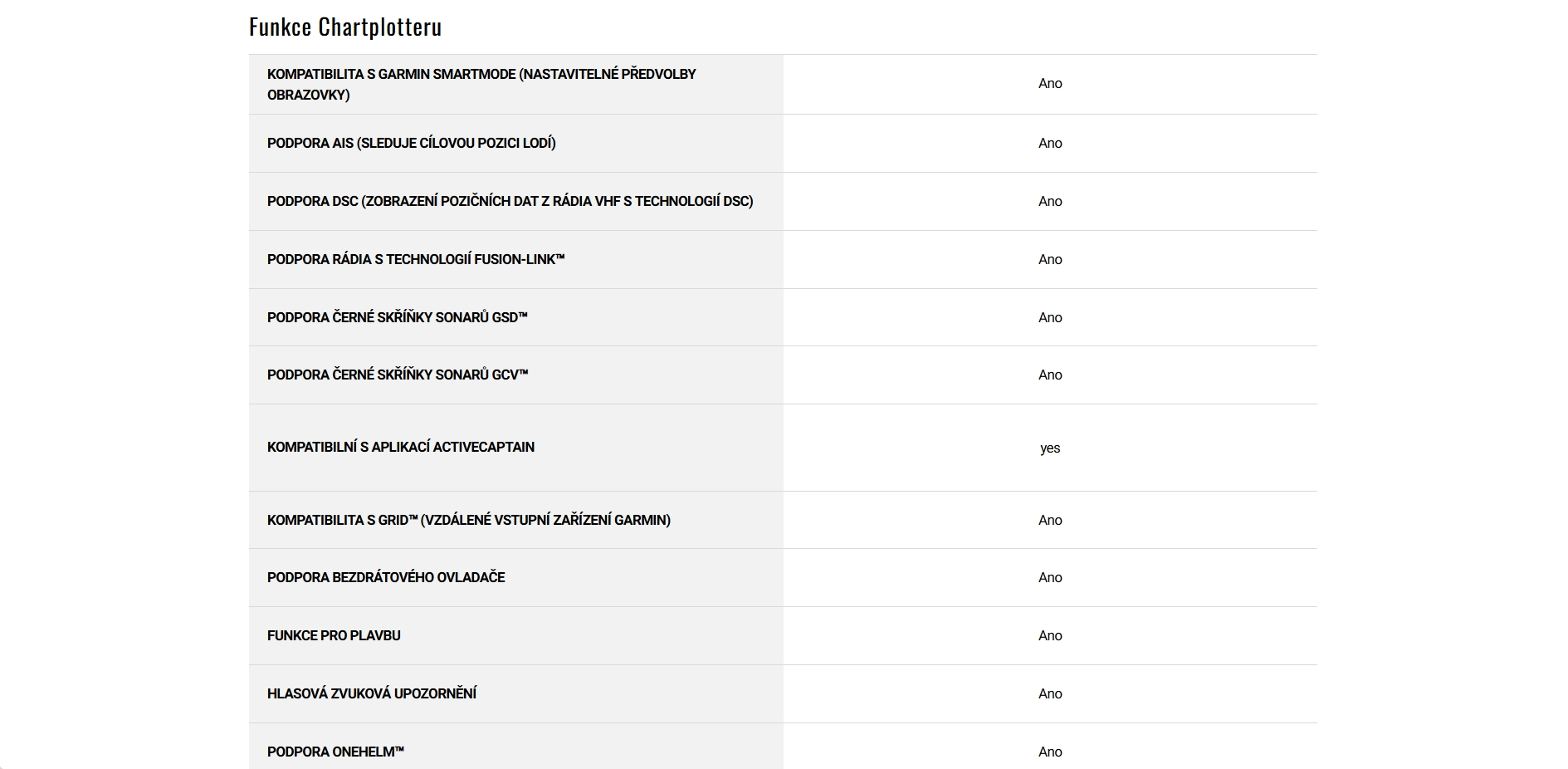Click the Ano value for SmartMode compatibility
Image resolution: width=1568 pixels, height=769 pixels.
[x=1050, y=84]
